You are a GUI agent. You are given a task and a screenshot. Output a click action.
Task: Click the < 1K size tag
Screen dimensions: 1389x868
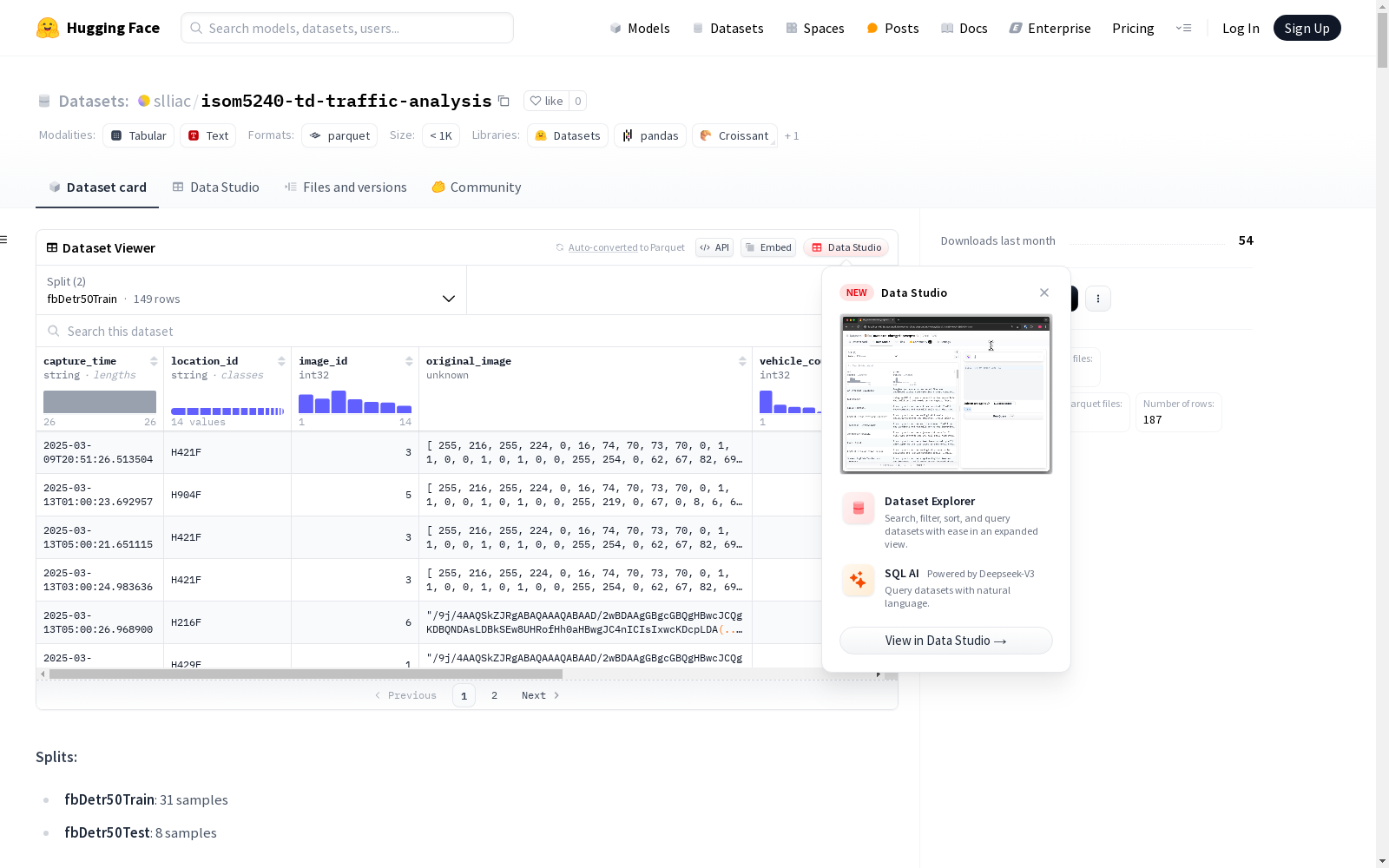441,135
